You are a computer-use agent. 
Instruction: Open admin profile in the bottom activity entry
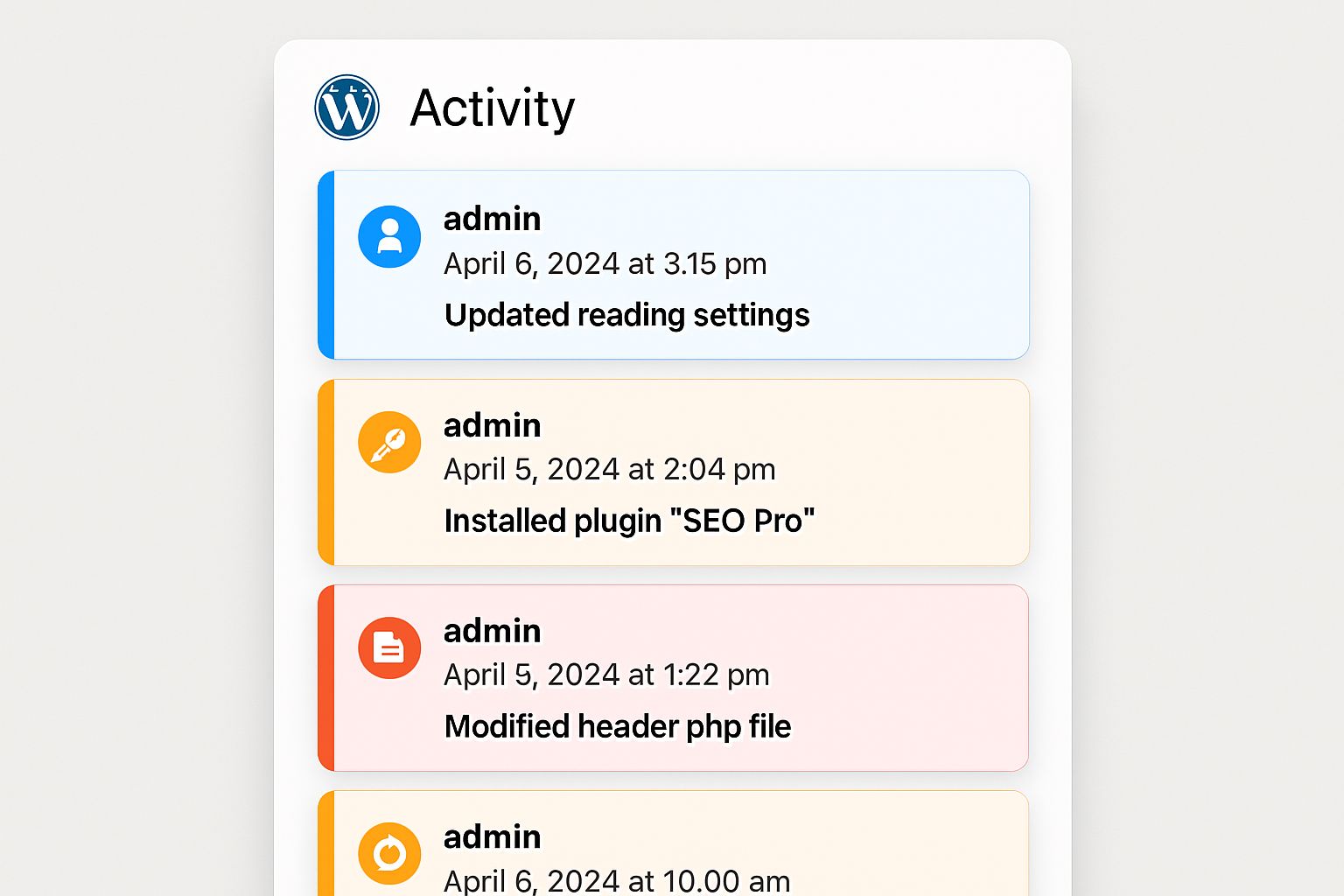(492, 837)
